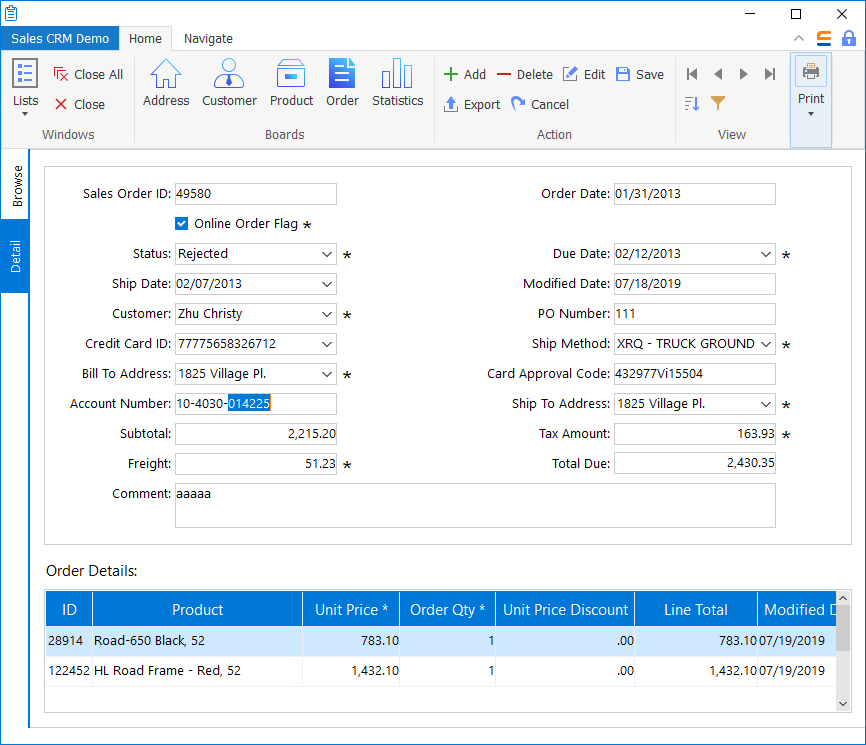Viewport: 866px width, 745px height.
Task: Open the Ship Method dropdown
Action: pos(766,344)
